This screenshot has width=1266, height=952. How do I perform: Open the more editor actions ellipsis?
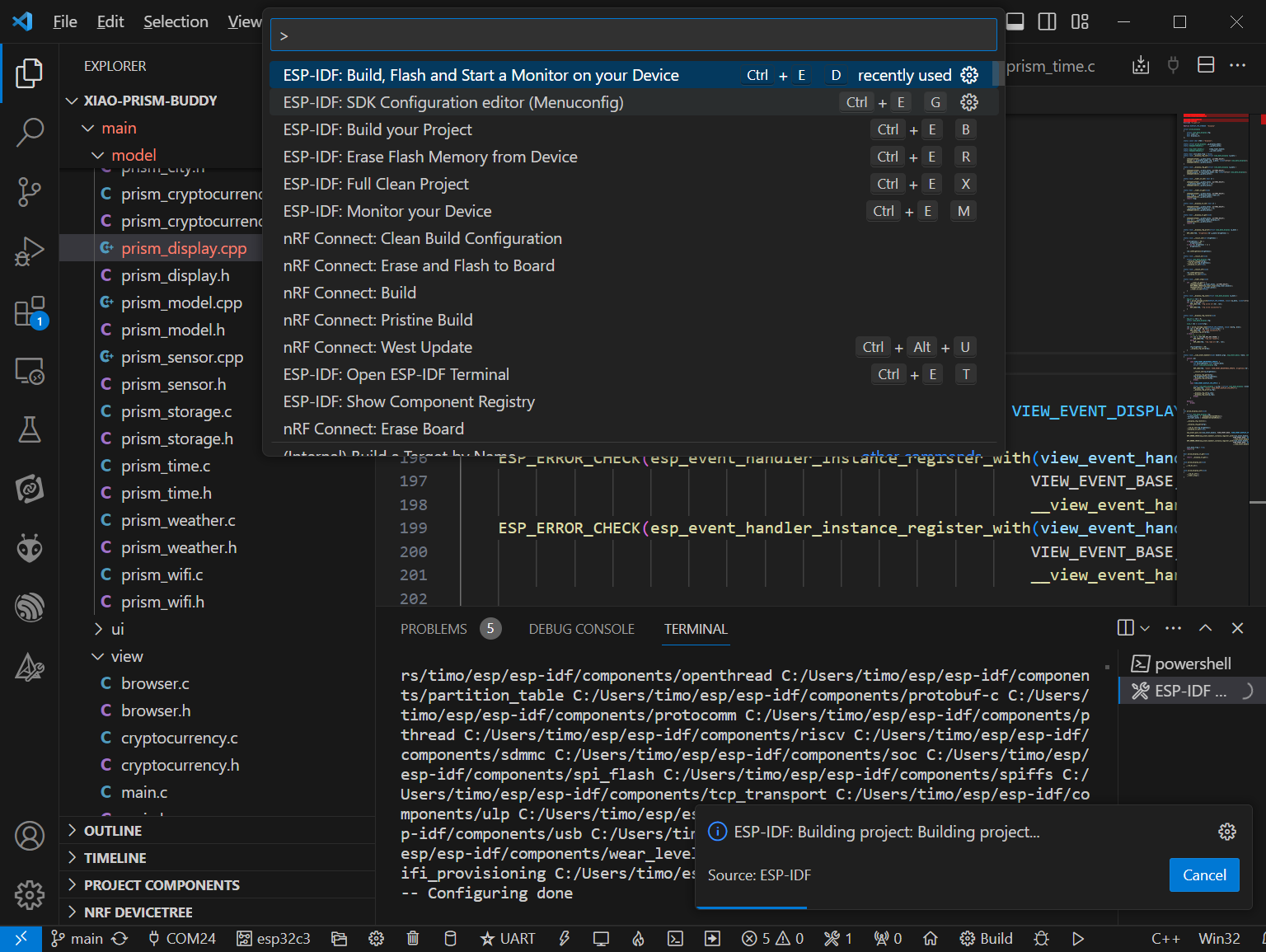coord(1237,65)
